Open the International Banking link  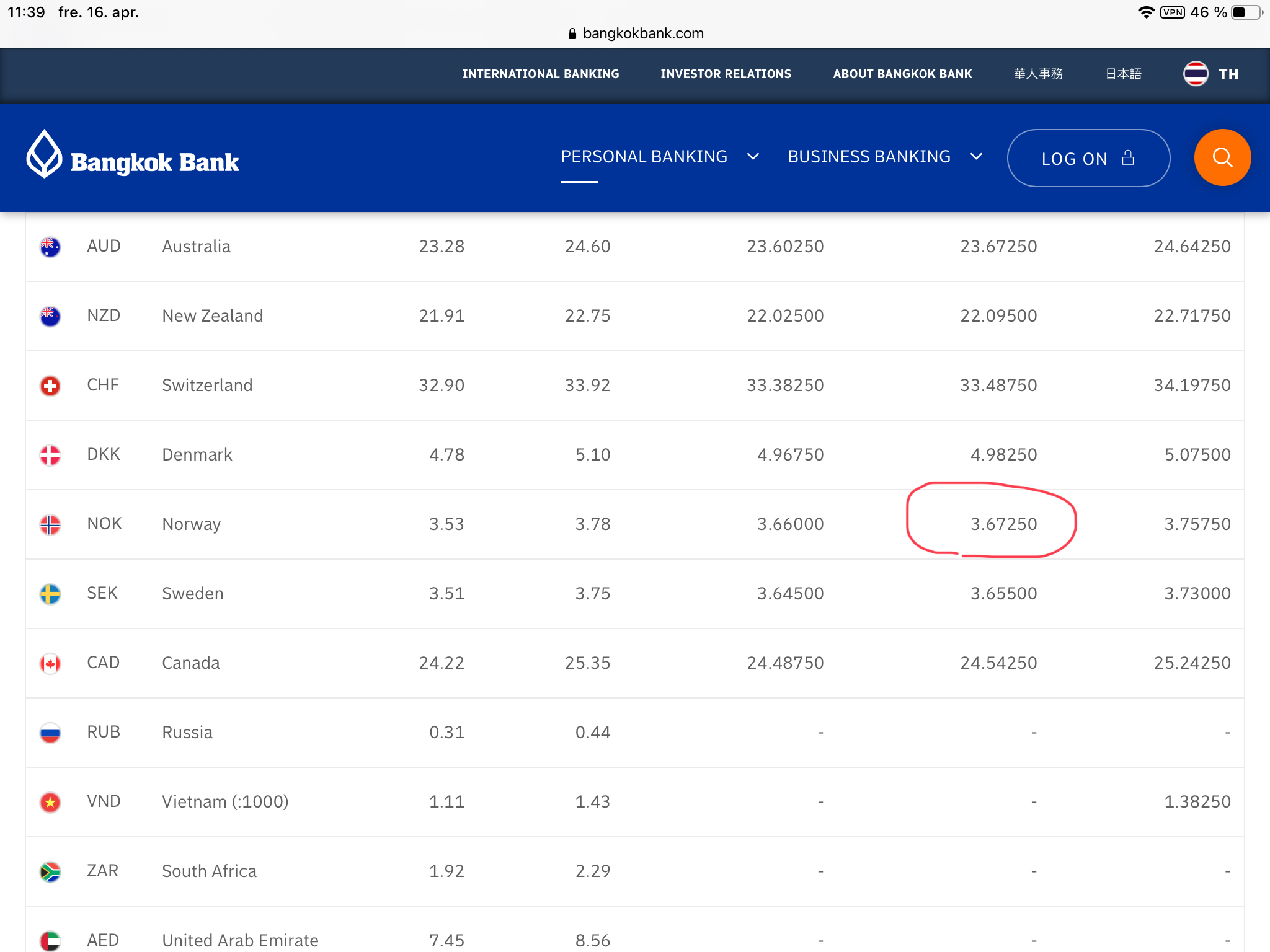click(x=540, y=74)
